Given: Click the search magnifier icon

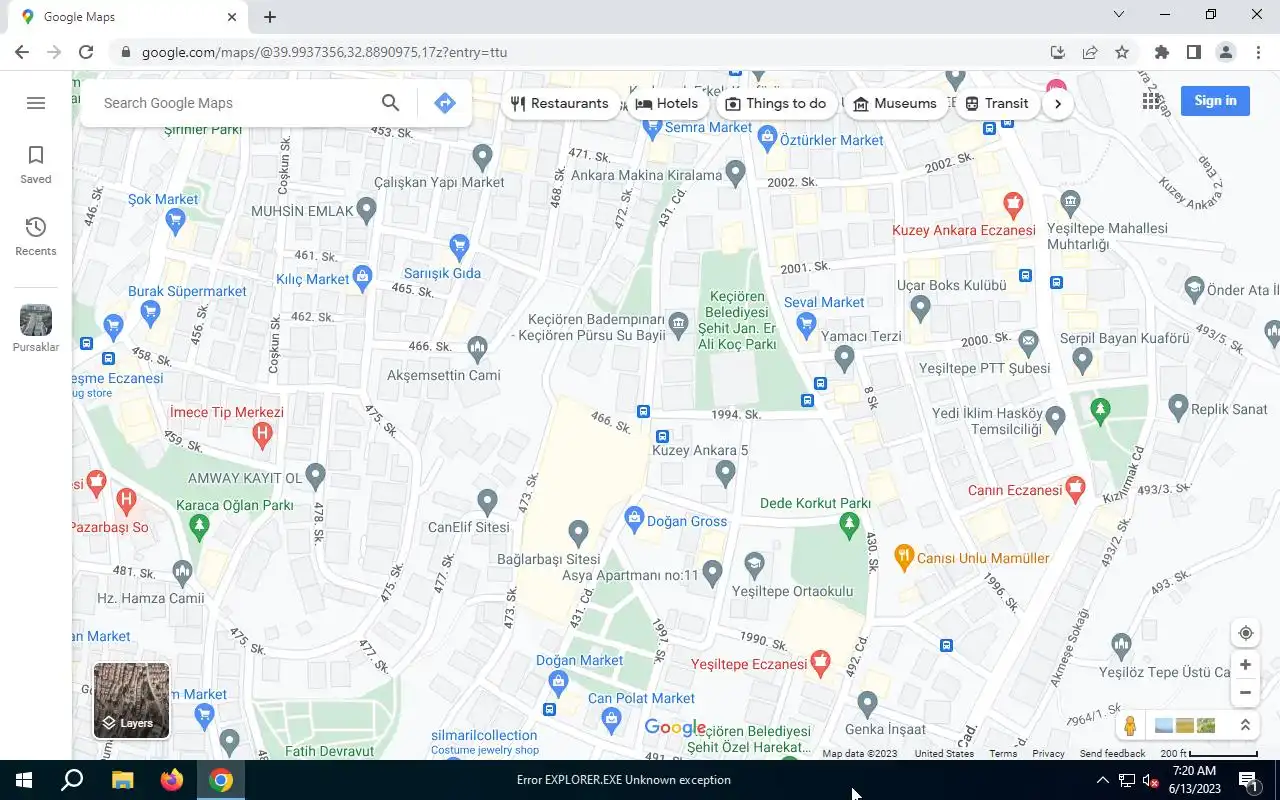Looking at the screenshot, I should 391,103.
